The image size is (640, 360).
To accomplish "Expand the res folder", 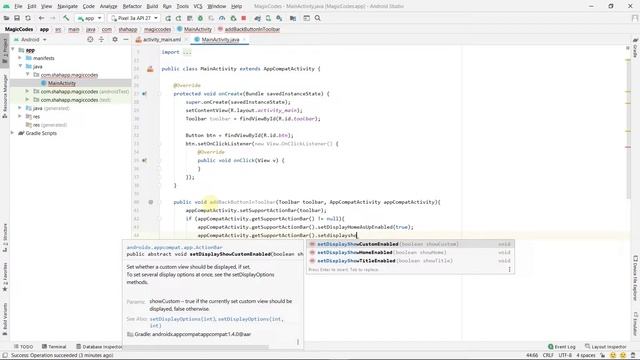I will click(20, 116).
